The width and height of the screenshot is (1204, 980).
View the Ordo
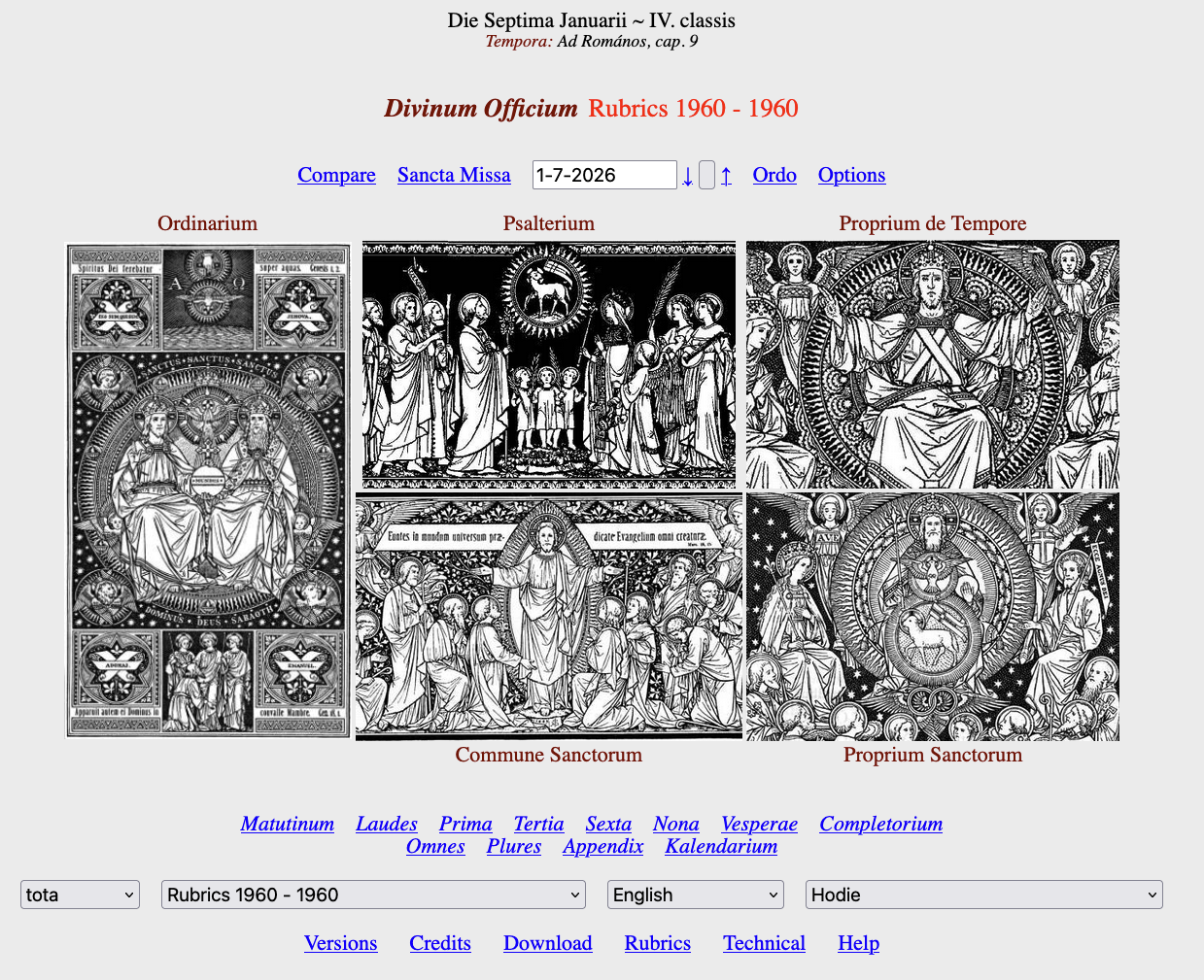click(x=774, y=175)
